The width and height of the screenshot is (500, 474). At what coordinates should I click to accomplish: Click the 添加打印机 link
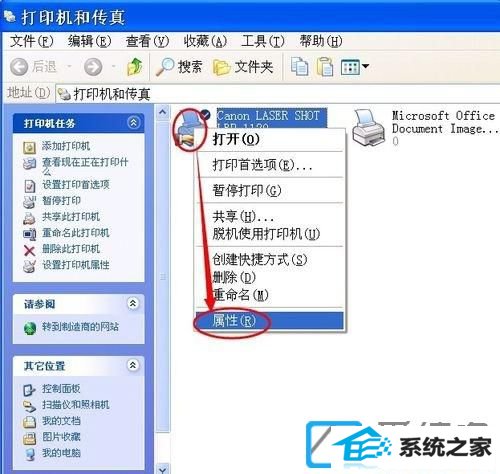click(66, 146)
